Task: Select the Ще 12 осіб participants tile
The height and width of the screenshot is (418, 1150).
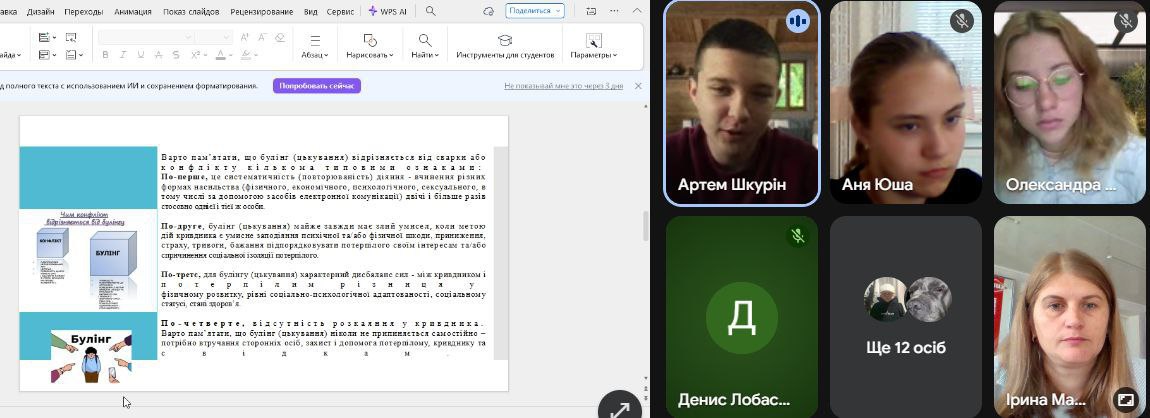Action: (x=906, y=315)
